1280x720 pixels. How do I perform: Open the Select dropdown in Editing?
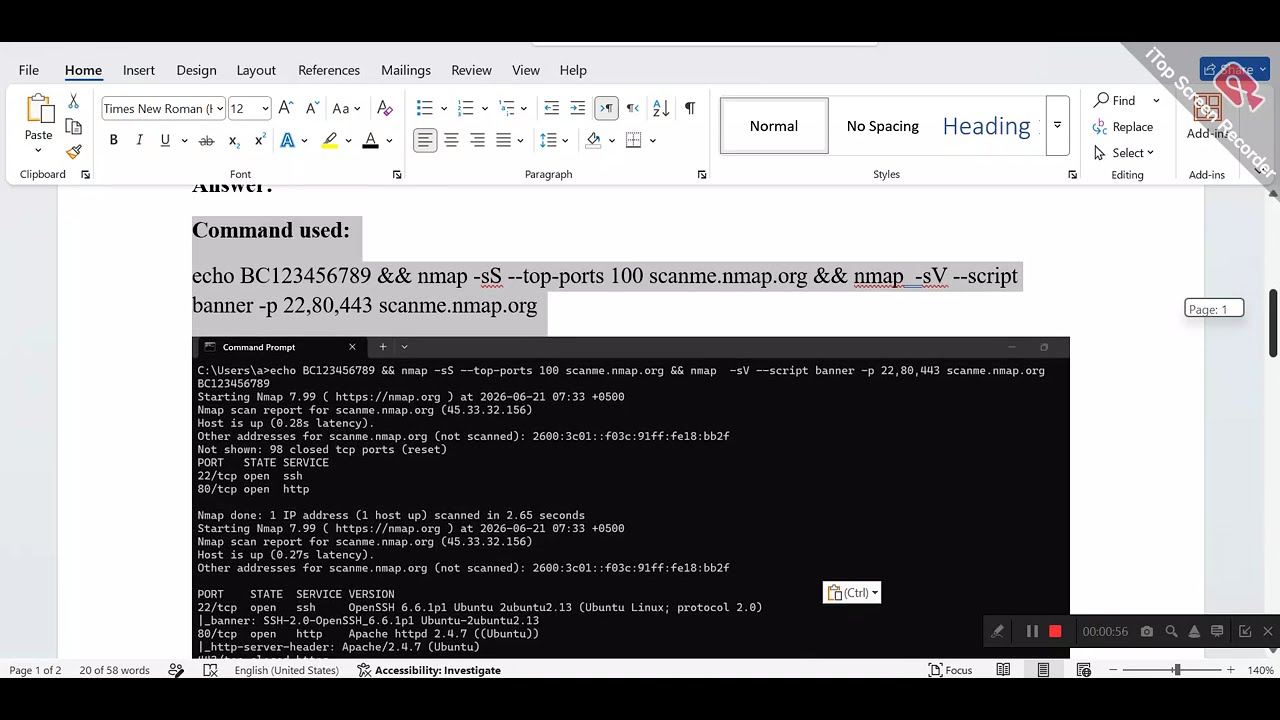pos(1124,153)
